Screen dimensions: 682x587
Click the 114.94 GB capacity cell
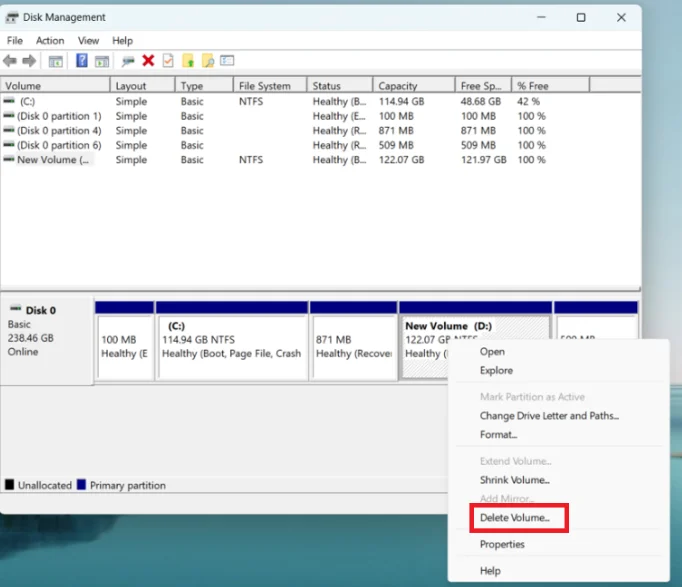click(401, 101)
